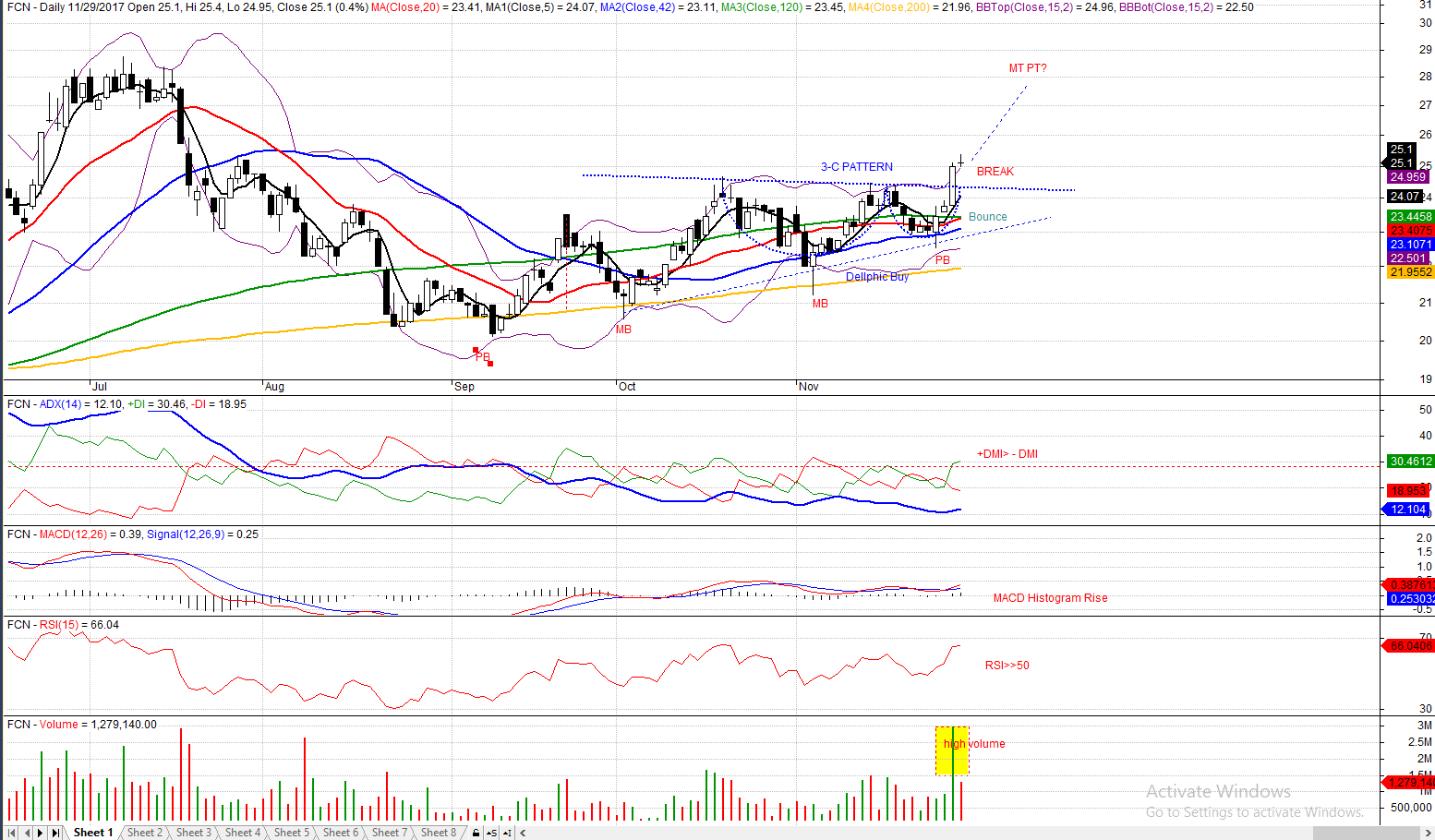Click the 'MT PT?' price target label

1028,68
